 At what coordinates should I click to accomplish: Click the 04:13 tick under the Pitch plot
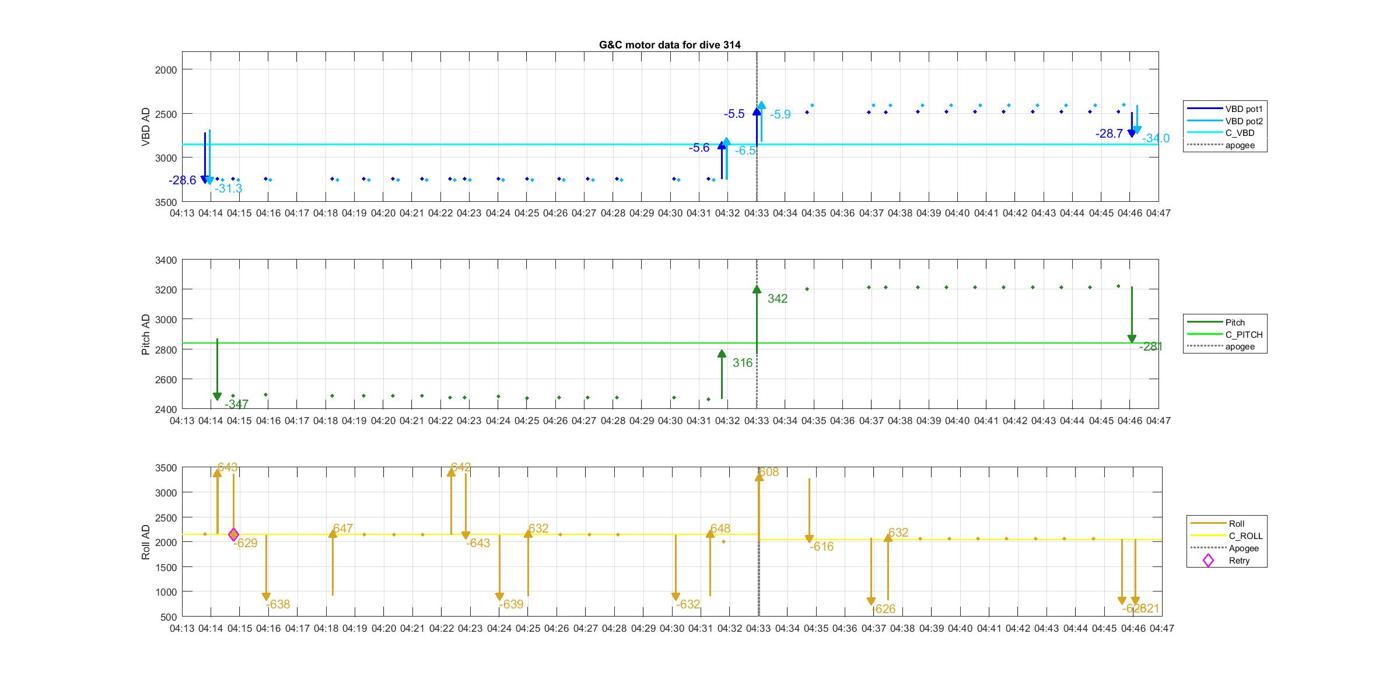182,421
